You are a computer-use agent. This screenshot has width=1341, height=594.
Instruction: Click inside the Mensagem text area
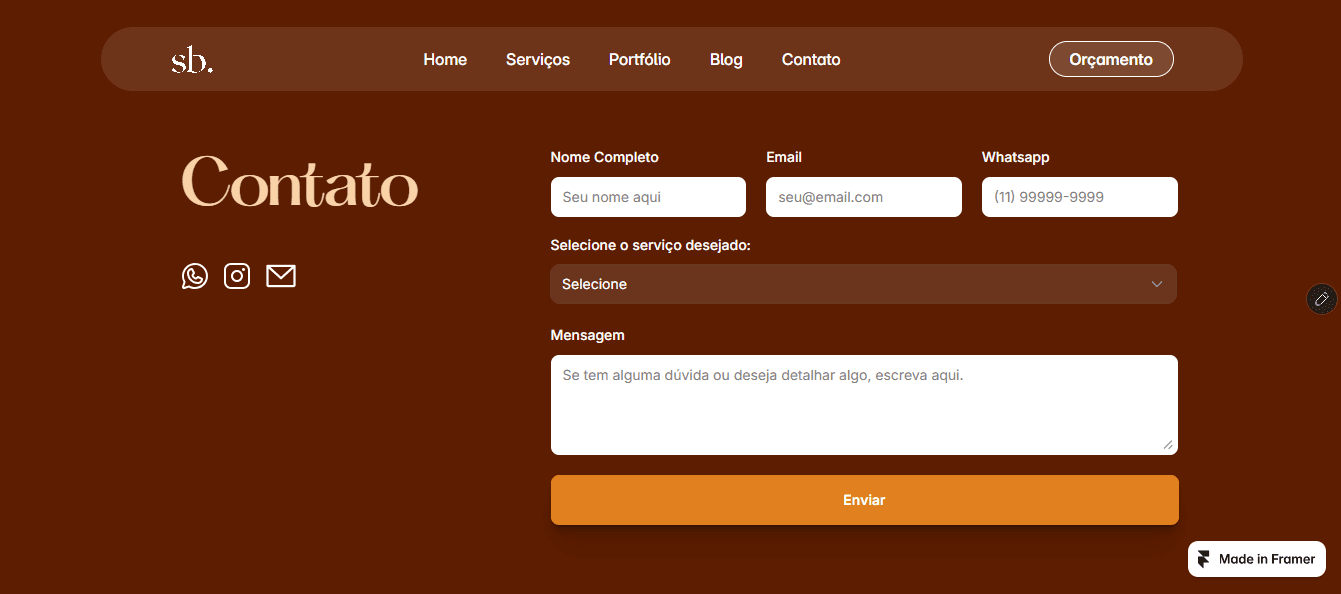(864, 405)
